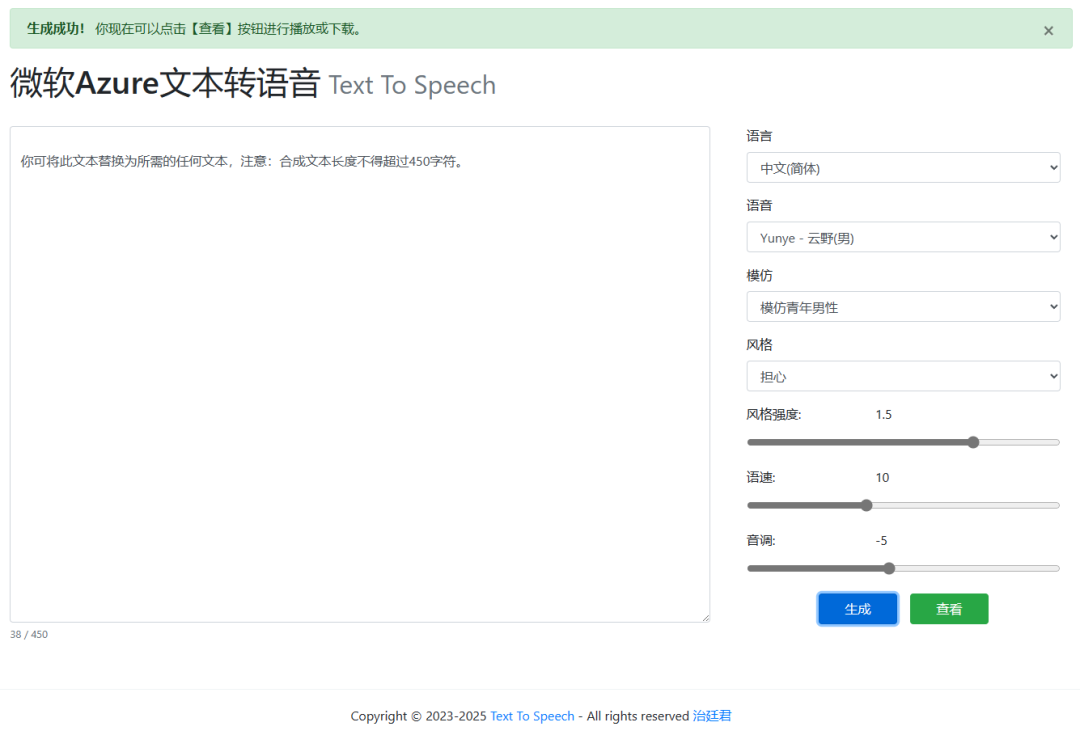Screen dimensions: 1080x735
Task: Click the 38 / 450 character counter
Action: pos(29,634)
